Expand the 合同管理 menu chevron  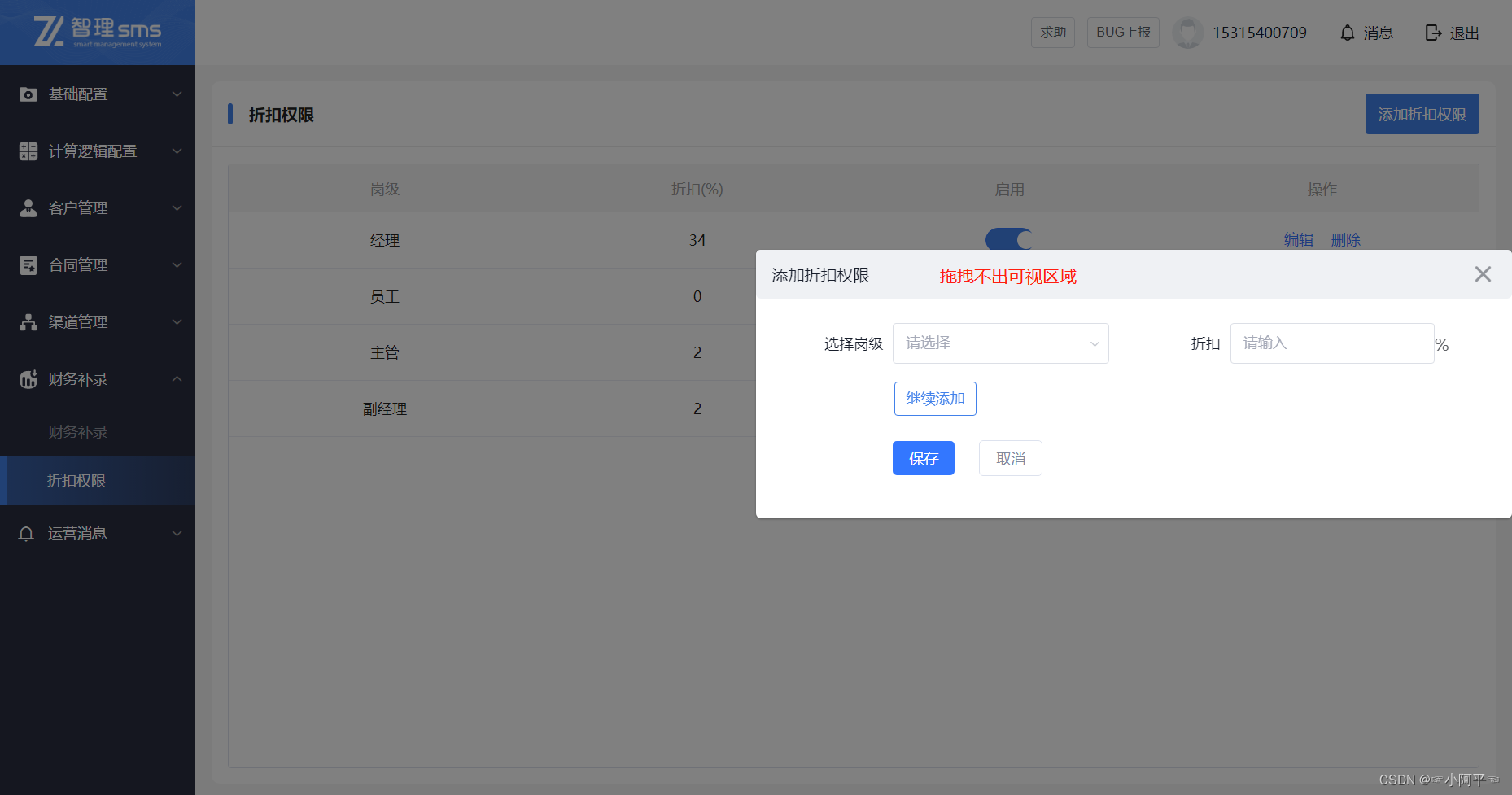(x=177, y=265)
